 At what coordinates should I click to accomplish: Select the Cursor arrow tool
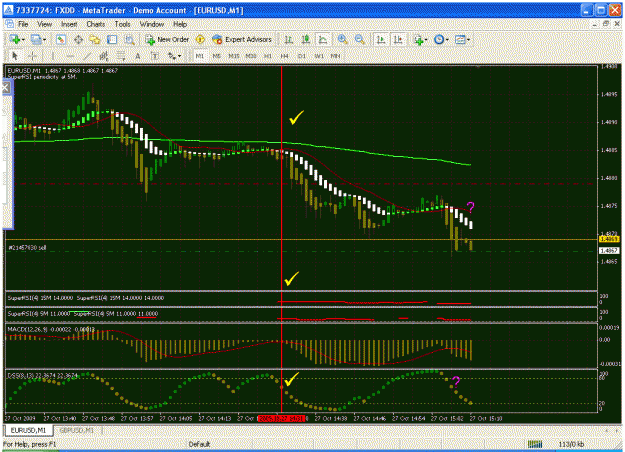click(15, 56)
